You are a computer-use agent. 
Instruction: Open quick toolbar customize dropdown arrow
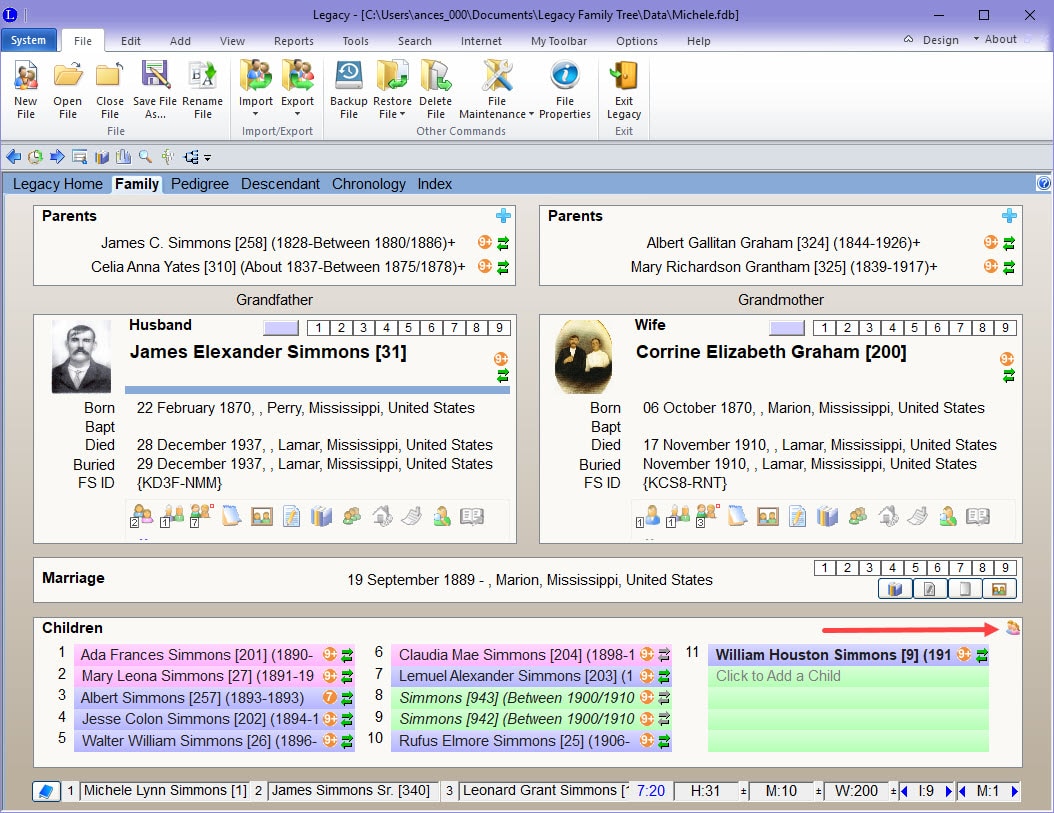pos(208,158)
